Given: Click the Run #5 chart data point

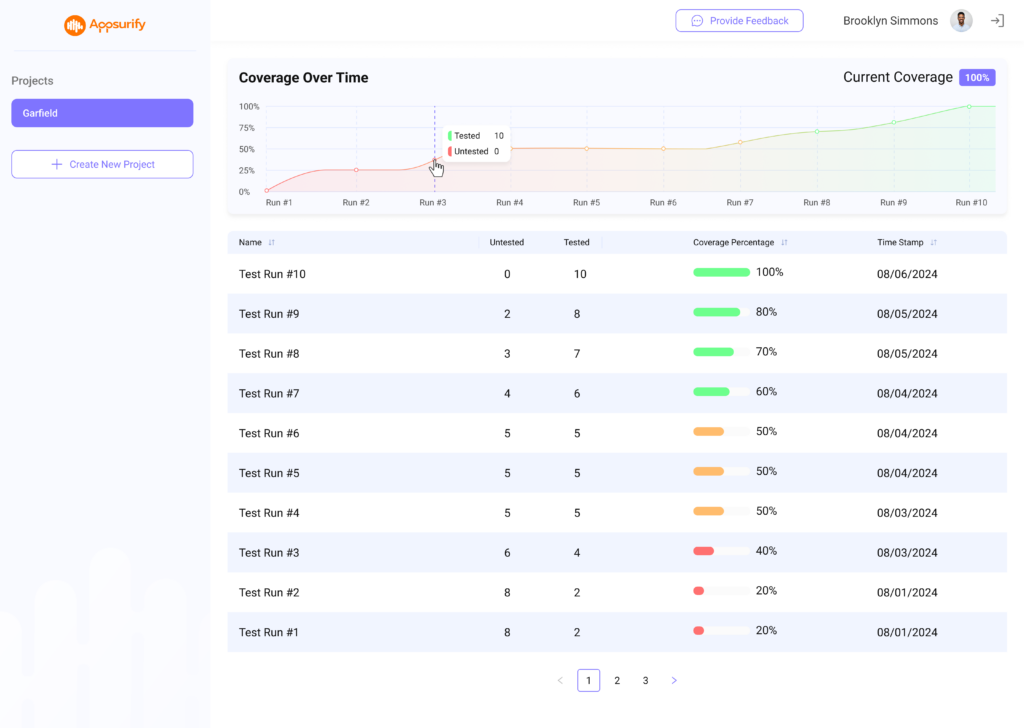Looking at the screenshot, I should pyautogui.click(x=586, y=149).
